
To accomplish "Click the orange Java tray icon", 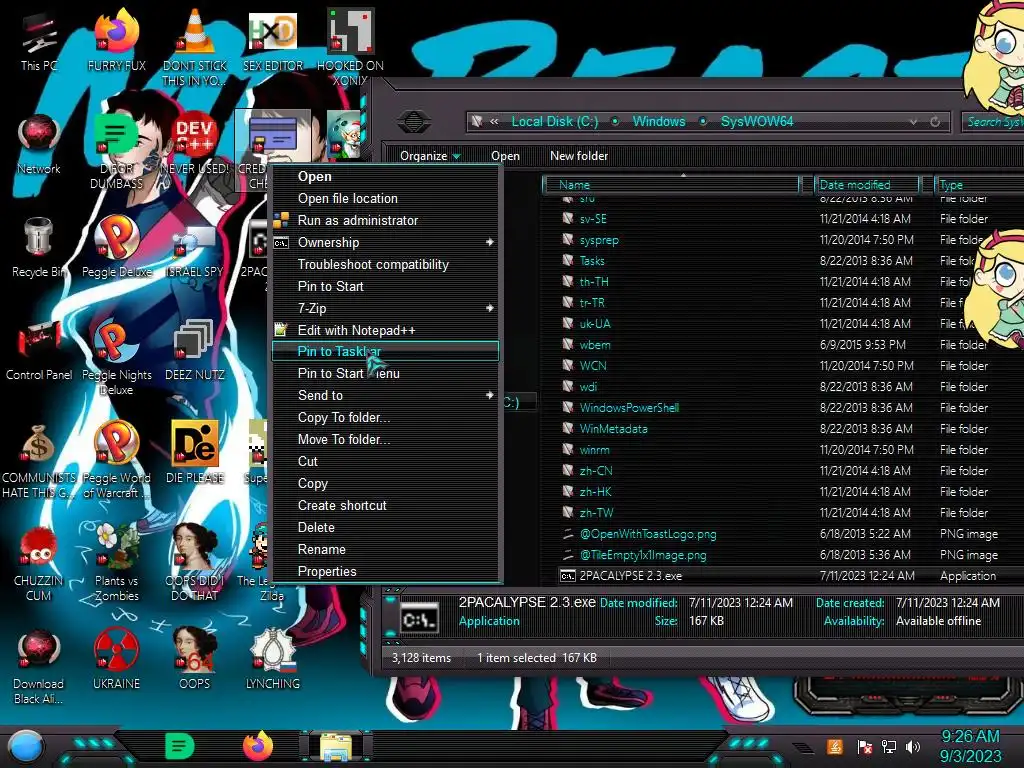I will click(835, 746).
